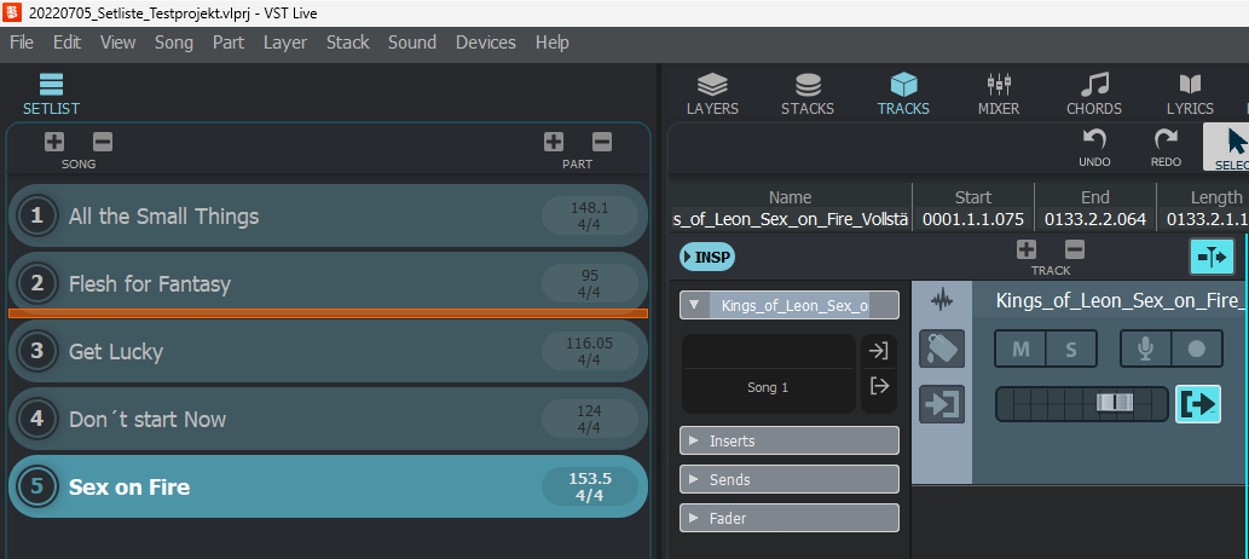1249x559 pixels.
Task: Add a new song with plus icon
Action: [54, 142]
